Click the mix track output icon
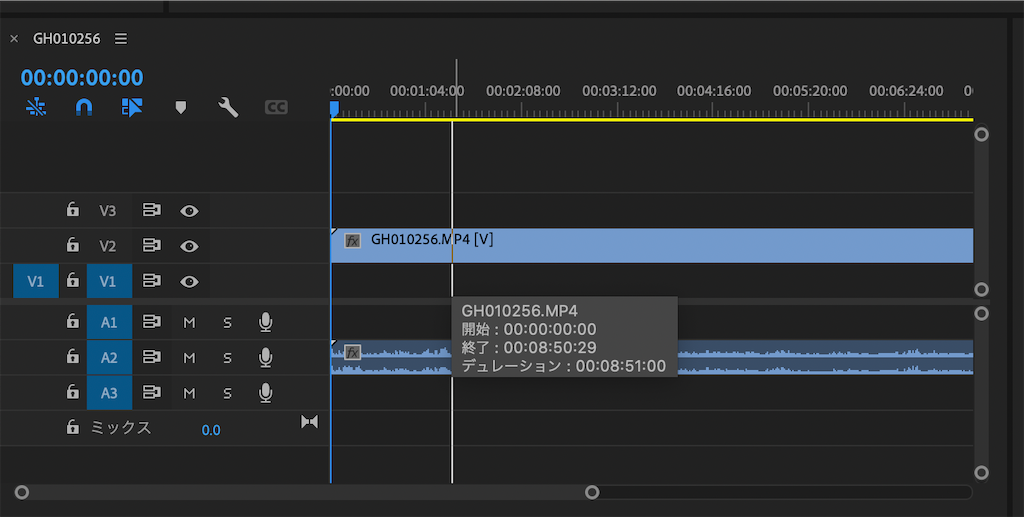 (310, 422)
